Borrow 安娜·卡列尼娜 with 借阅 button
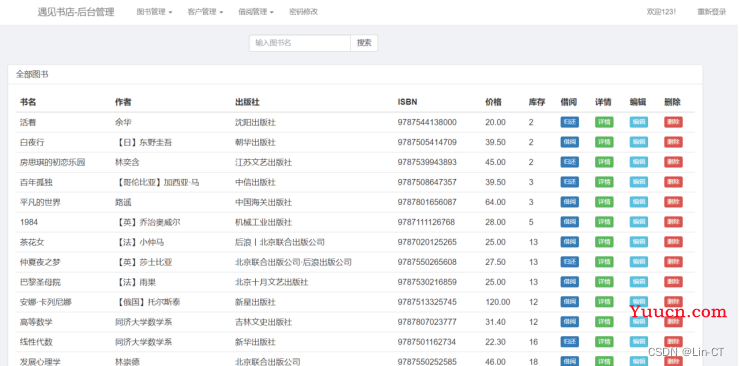The height and width of the screenshot is (366, 739). click(x=570, y=302)
